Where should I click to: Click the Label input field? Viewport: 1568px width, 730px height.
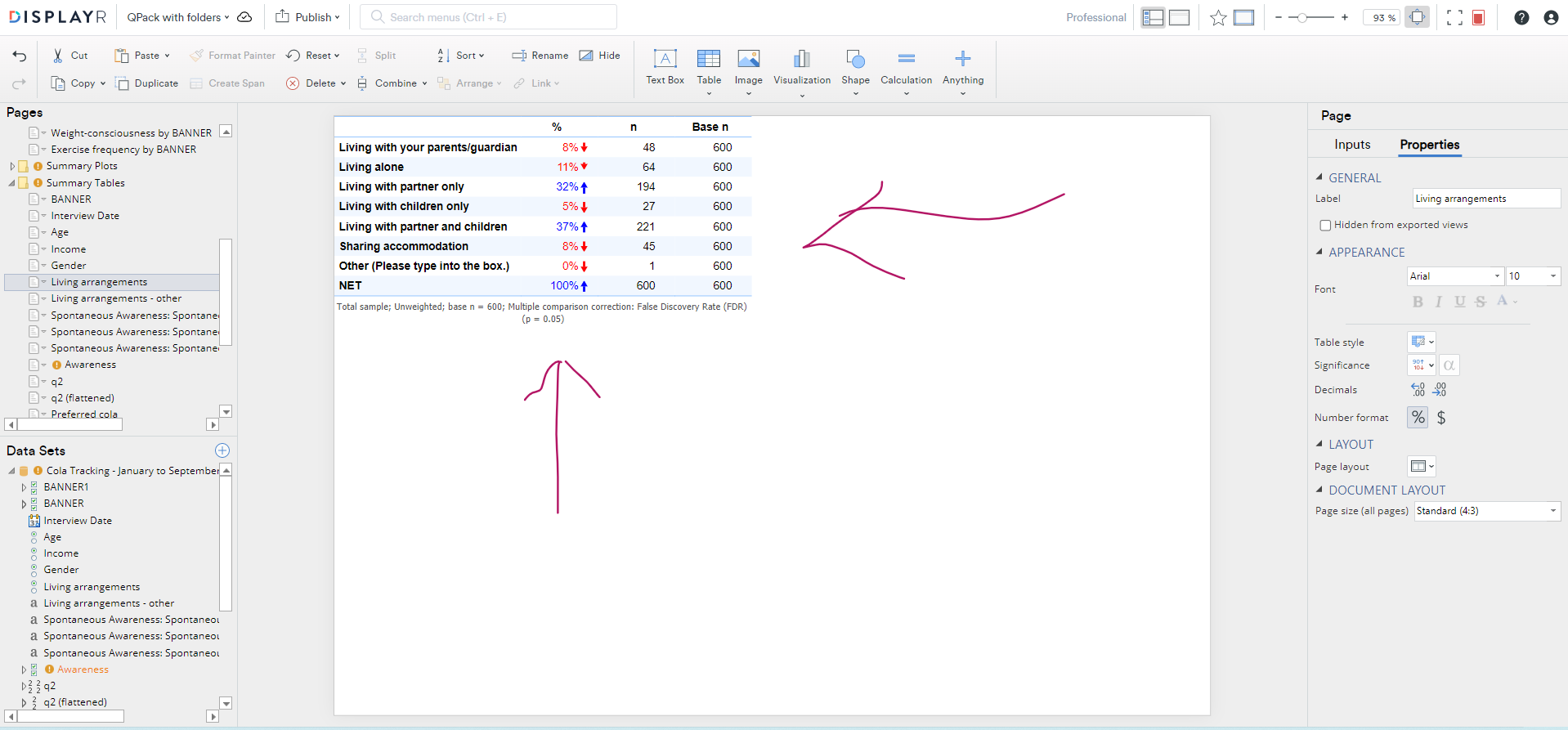pyautogui.click(x=1486, y=199)
